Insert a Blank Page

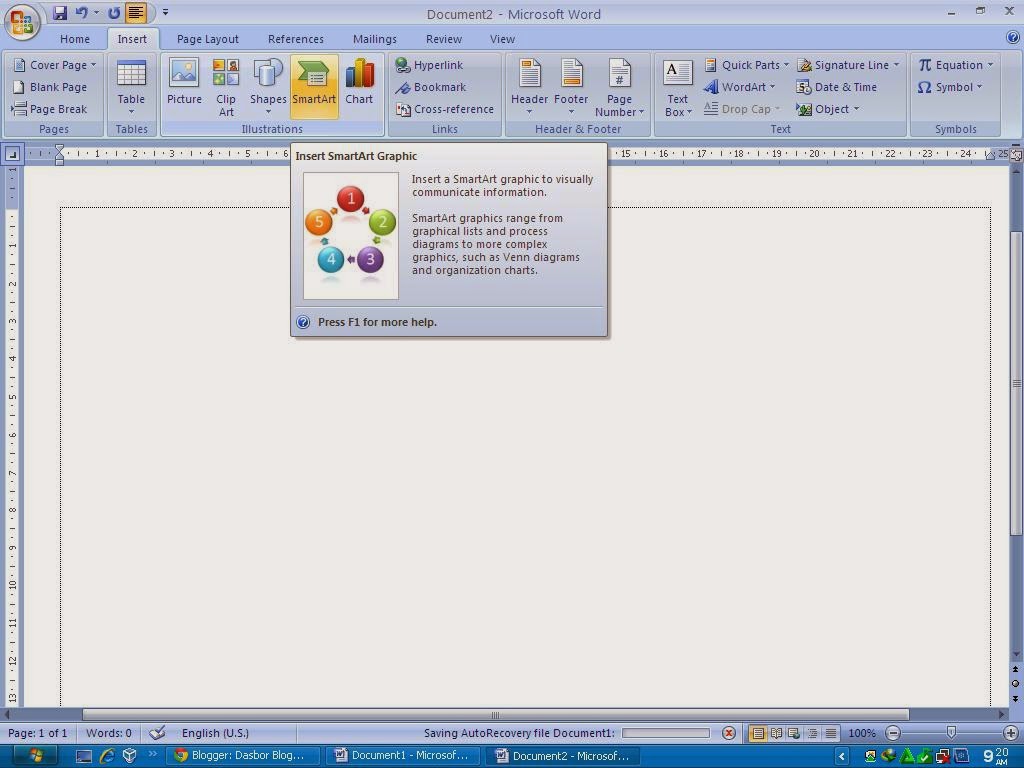[50, 87]
